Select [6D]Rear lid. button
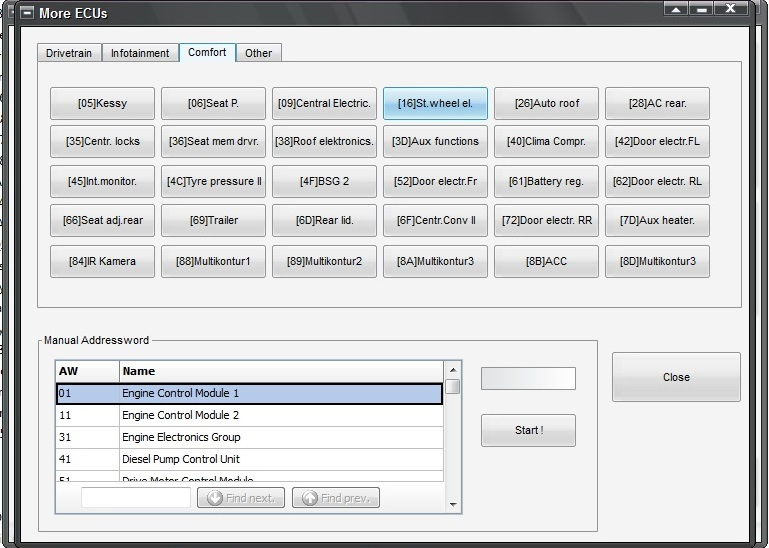The height and width of the screenshot is (548, 769). [x=324, y=221]
